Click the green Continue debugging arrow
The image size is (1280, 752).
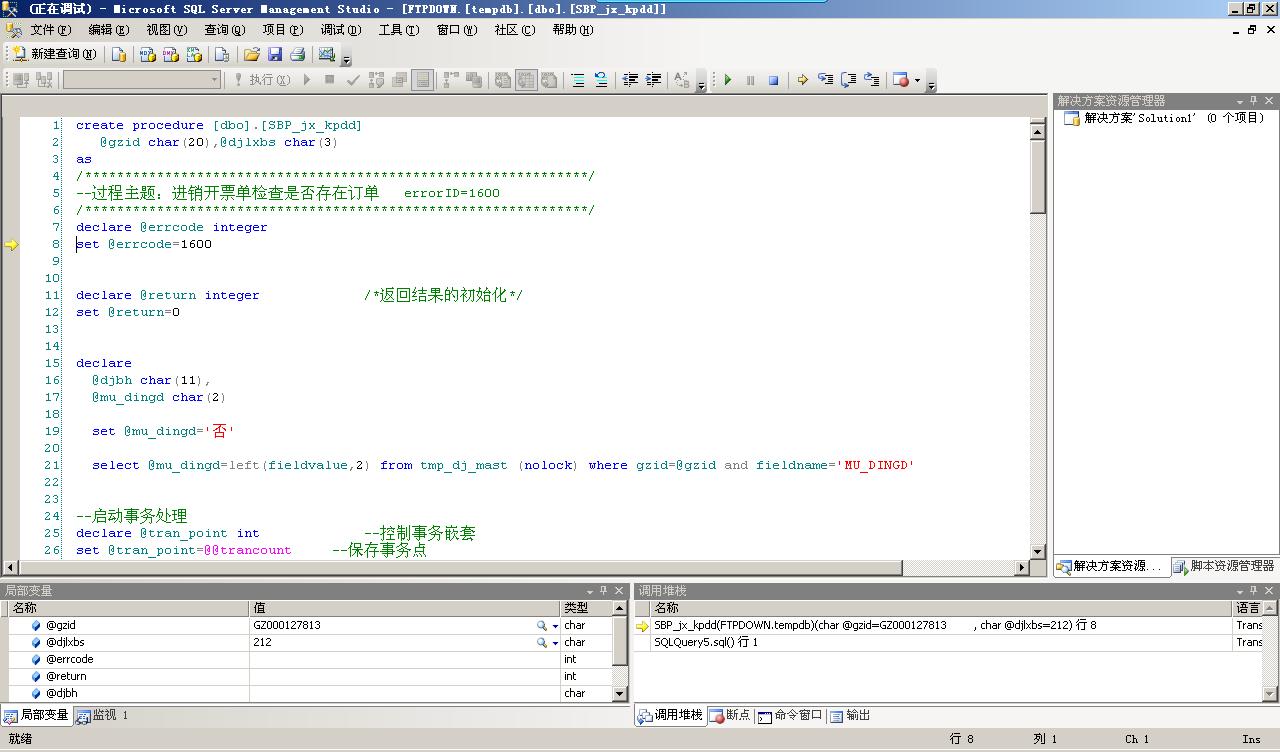pos(728,80)
